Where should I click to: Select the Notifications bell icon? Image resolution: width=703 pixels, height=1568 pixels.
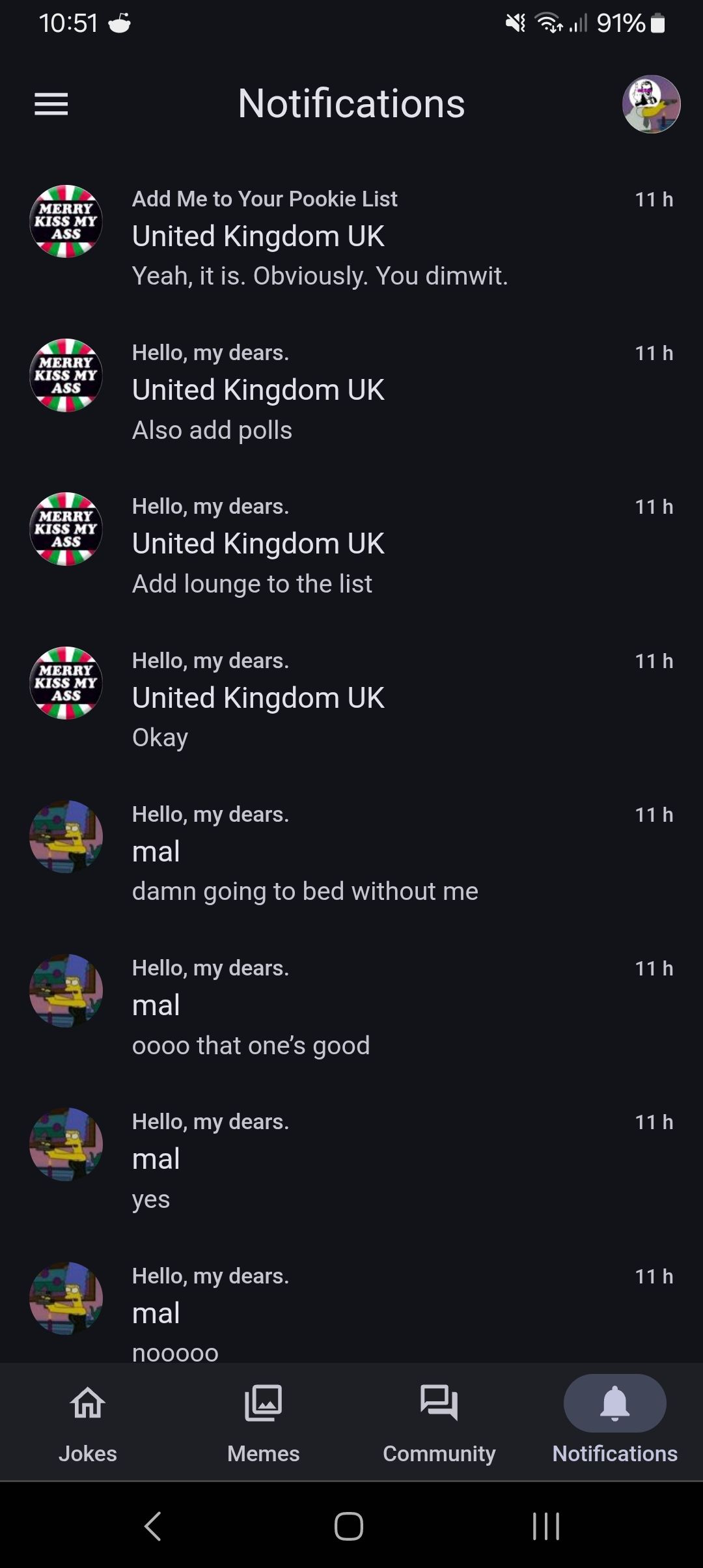pyautogui.click(x=614, y=1404)
